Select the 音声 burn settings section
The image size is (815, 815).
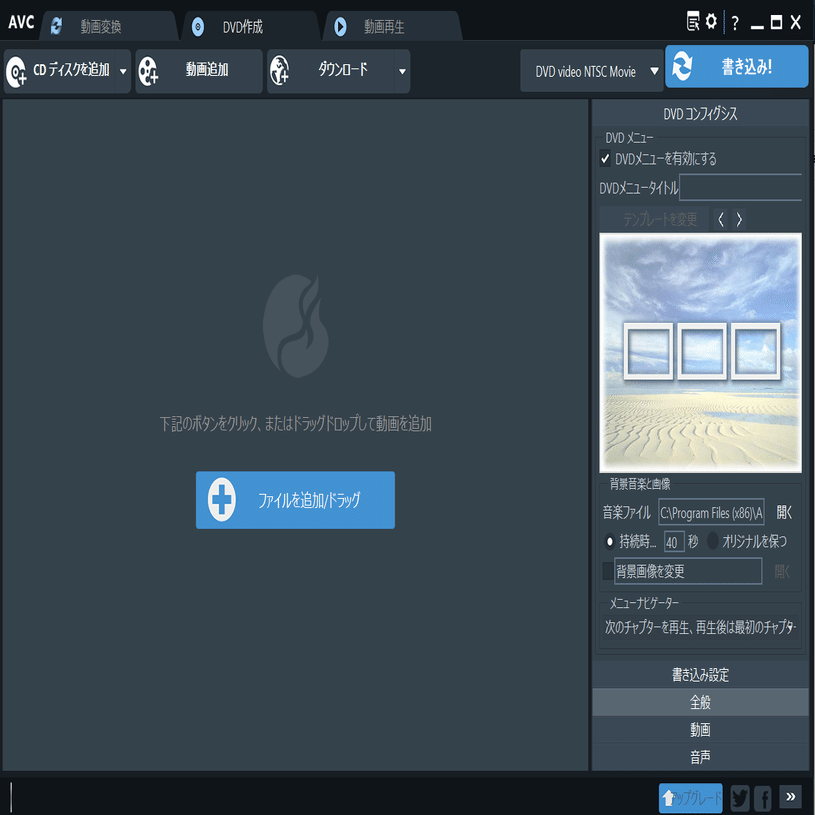coord(700,757)
